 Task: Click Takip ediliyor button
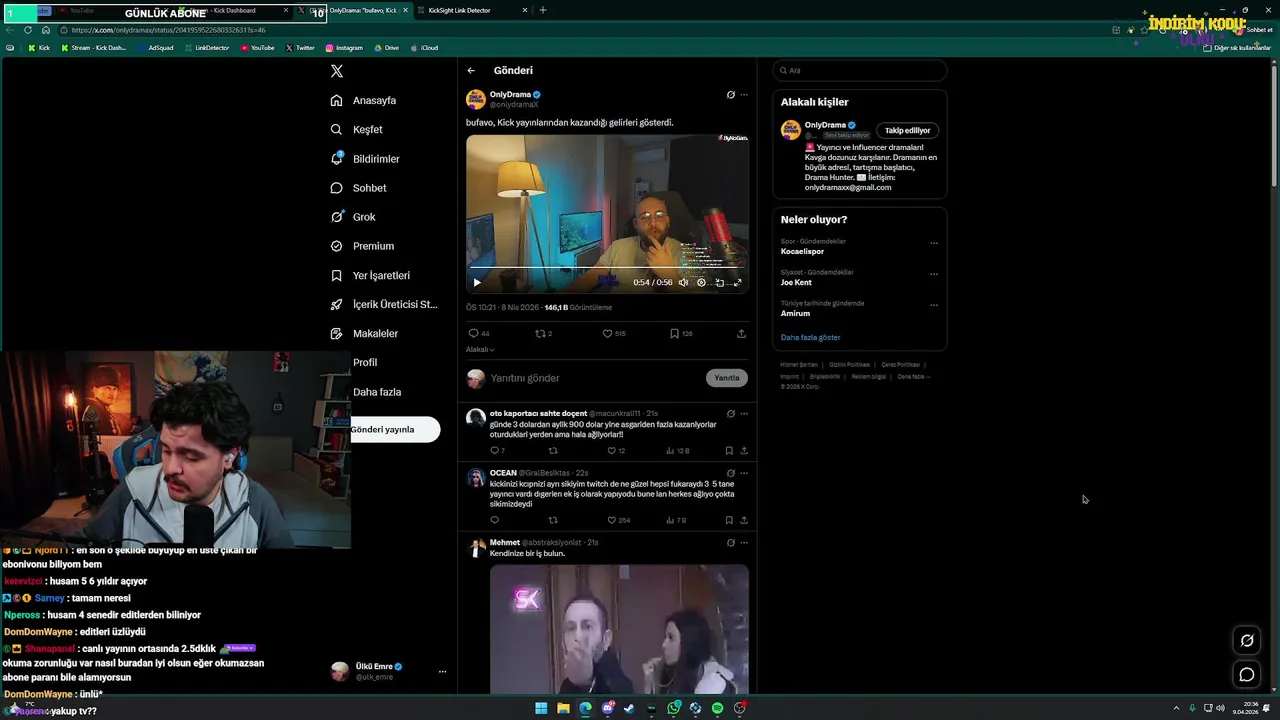[x=907, y=130]
